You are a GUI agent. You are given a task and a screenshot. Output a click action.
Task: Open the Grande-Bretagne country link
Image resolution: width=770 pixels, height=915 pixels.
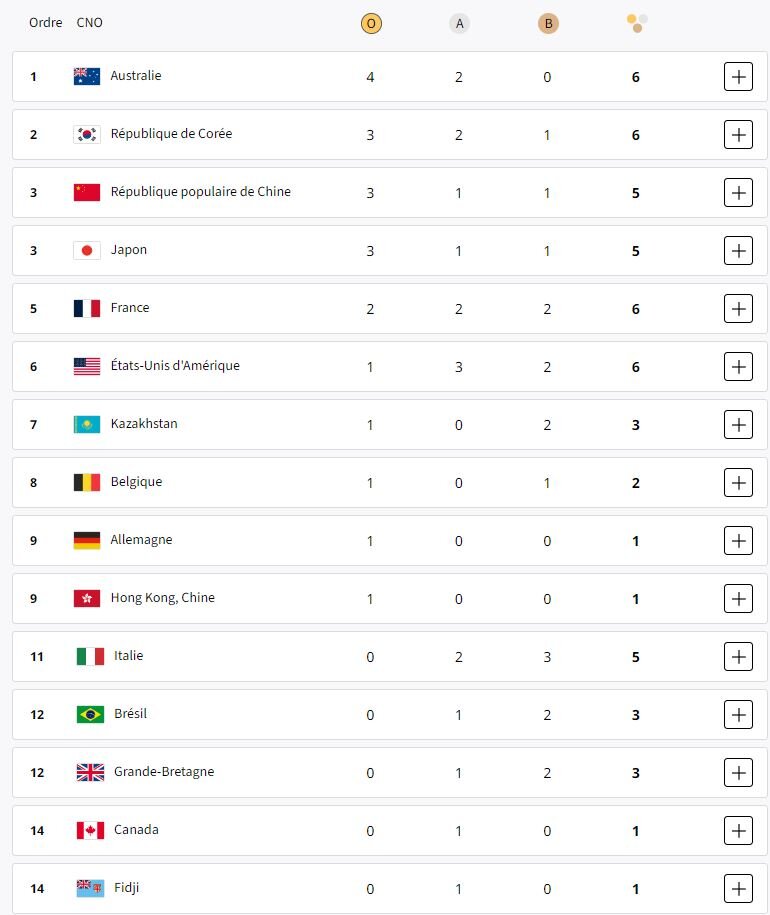164,772
